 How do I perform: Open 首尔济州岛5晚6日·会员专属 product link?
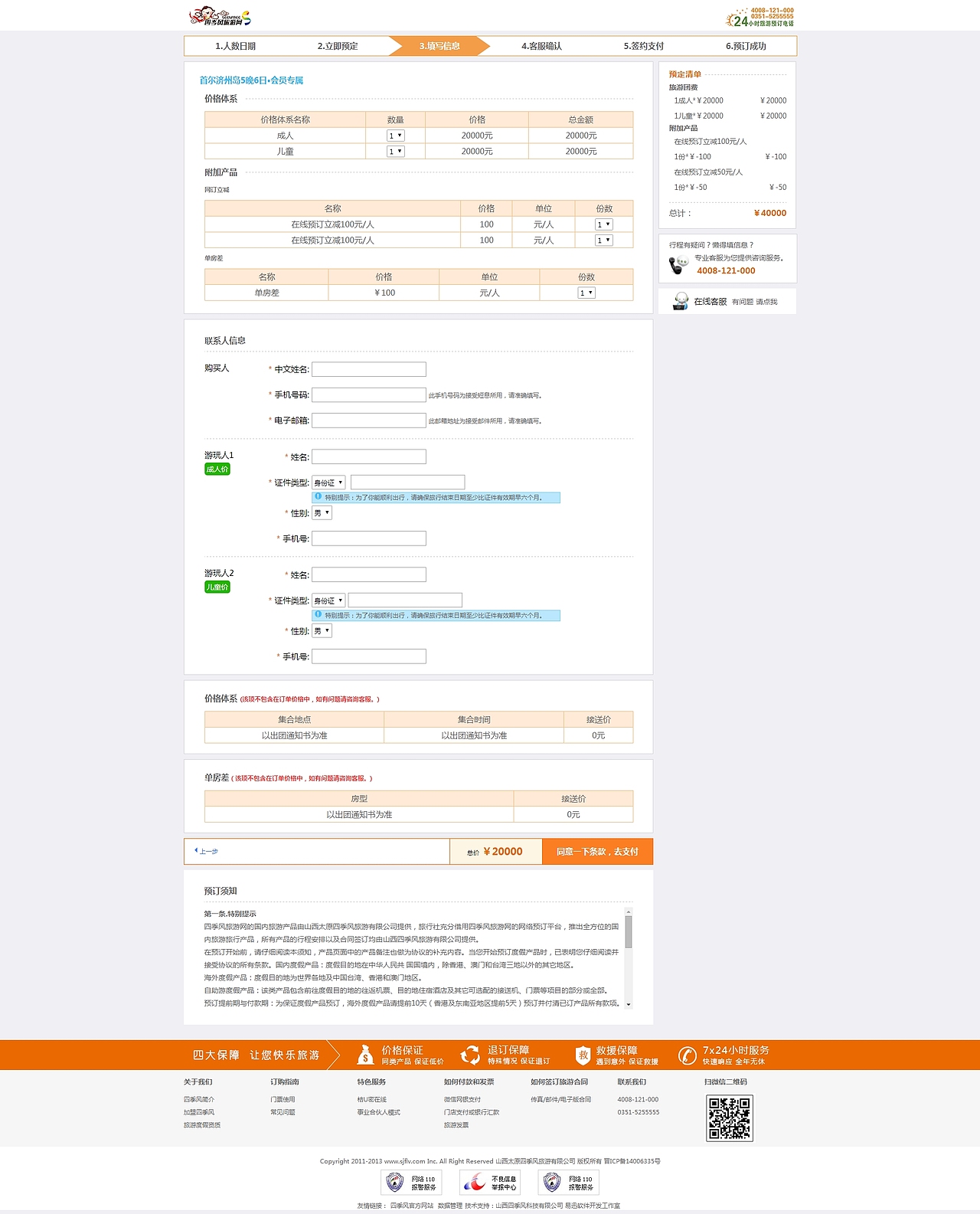251,80
